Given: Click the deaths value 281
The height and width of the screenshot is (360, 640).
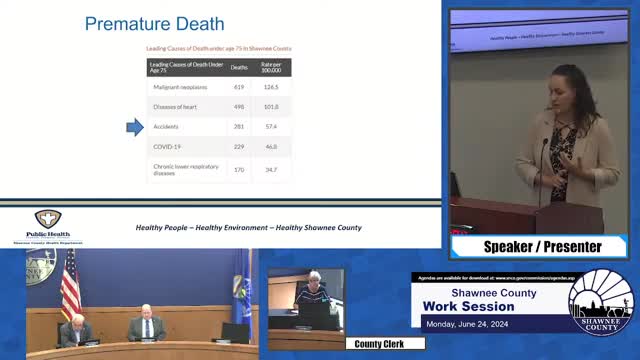Looking at the screenshot, I should 239,127.
